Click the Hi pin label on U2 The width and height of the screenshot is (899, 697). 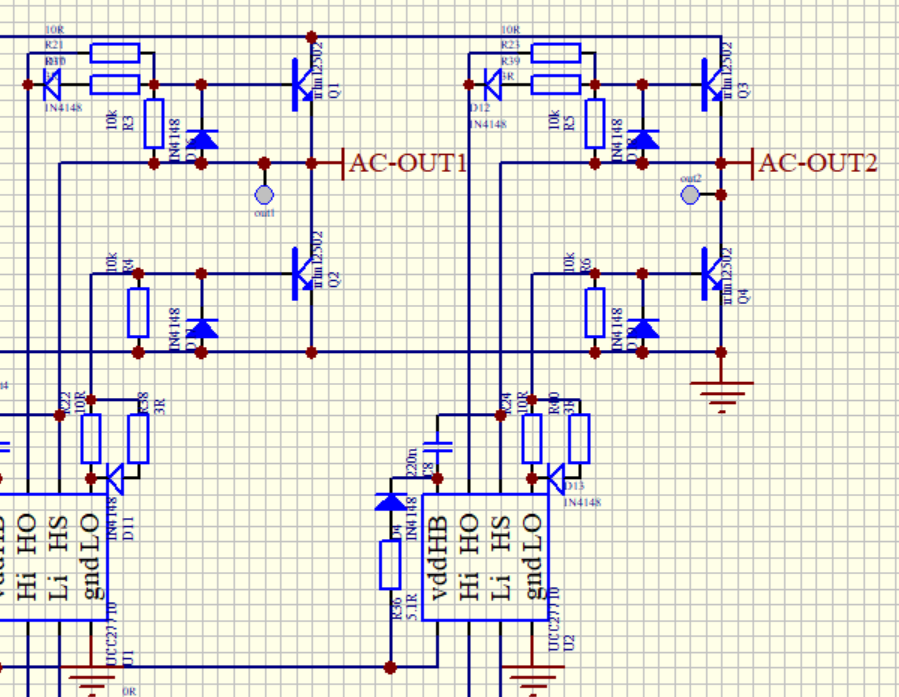coord(469,585)
